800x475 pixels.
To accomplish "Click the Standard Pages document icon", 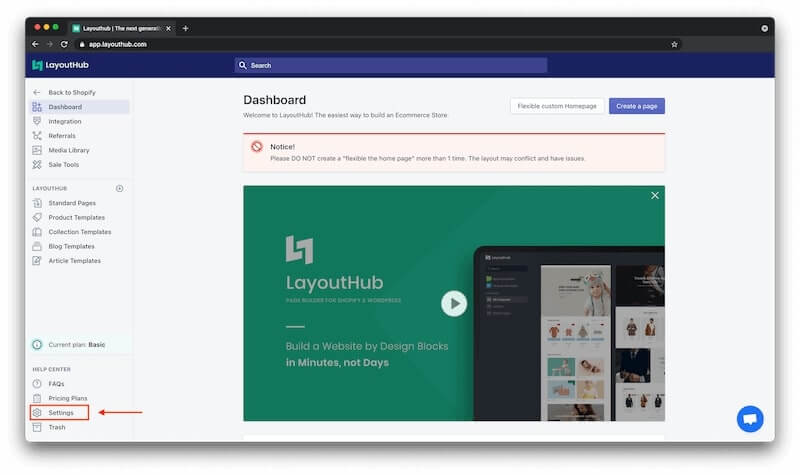I will click(37, 203).
